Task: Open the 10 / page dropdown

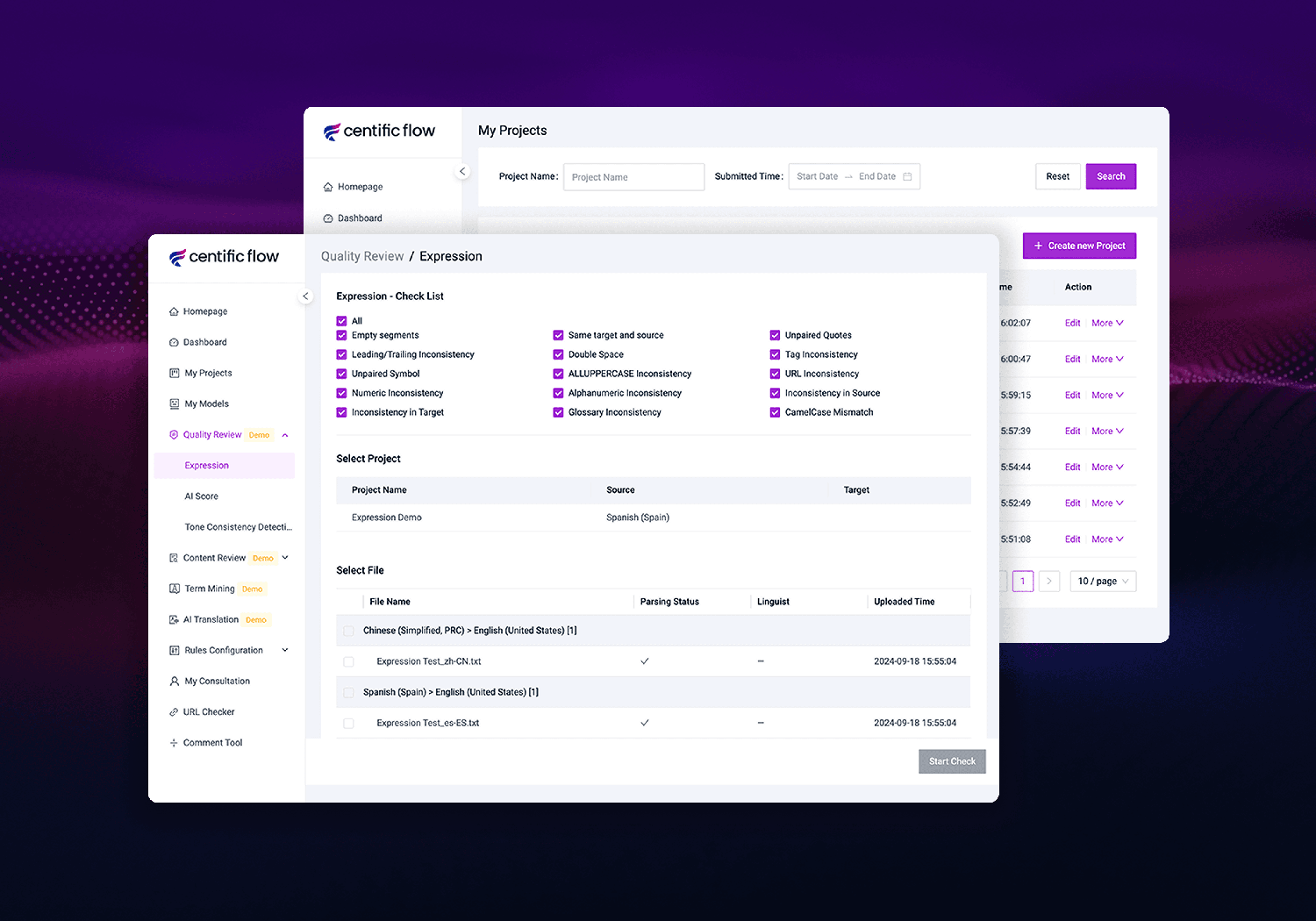Action: tap(1103, 581)
